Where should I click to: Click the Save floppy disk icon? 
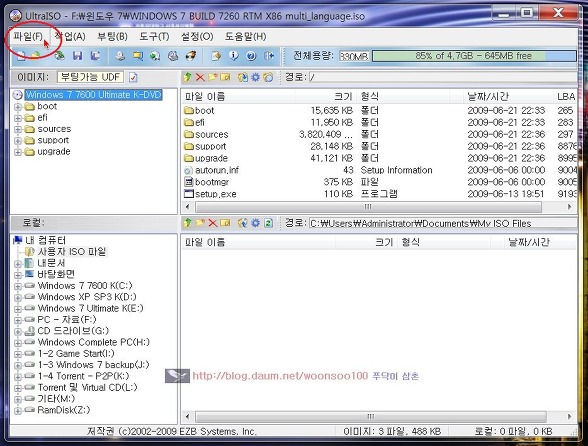pos(78,56)
